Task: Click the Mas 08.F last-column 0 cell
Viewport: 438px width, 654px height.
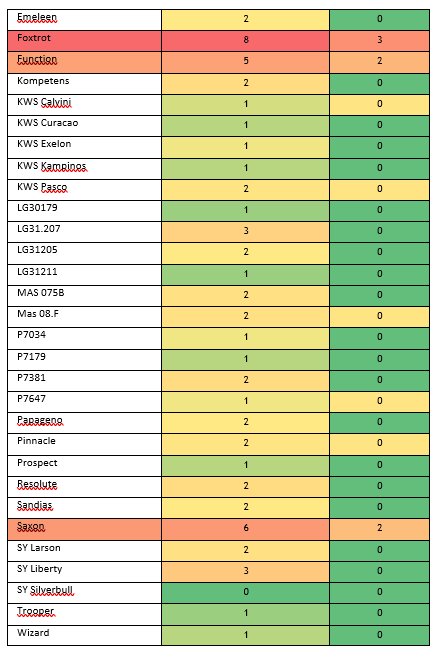Action: pos(379,317)
